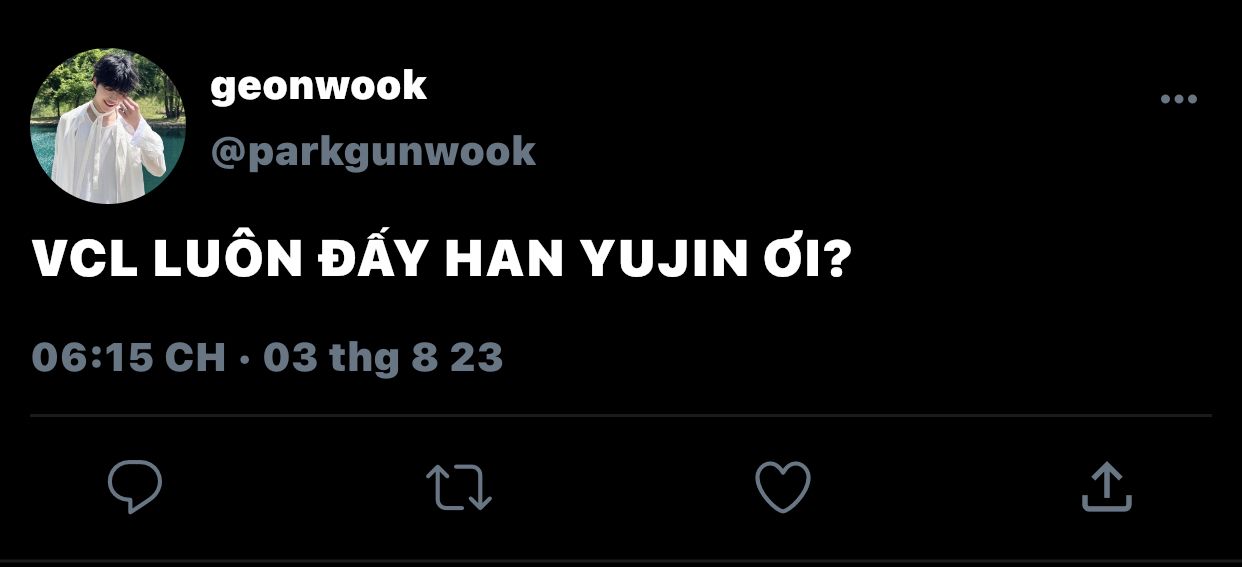This screenshot has height=567, width=1242.
Task: Click the word HAN in the tweet
Action: pos(504,261)
